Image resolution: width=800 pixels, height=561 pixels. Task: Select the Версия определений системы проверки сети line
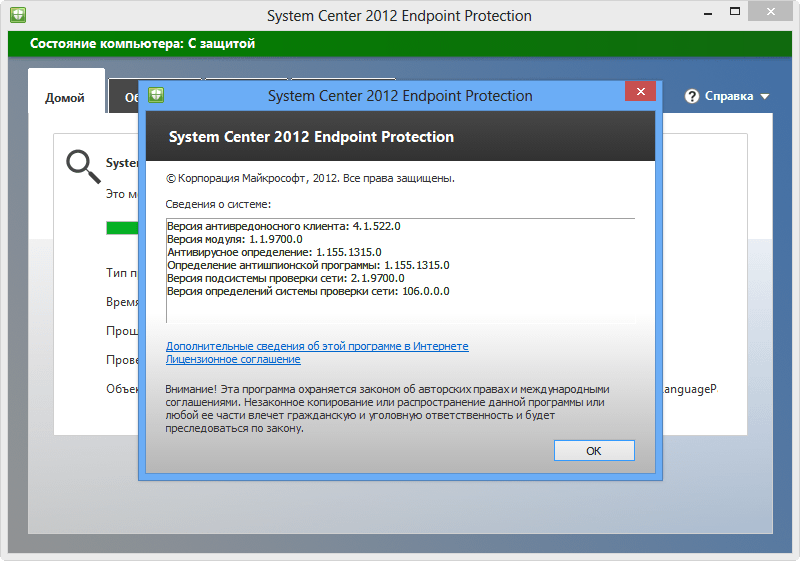[308, 291]
